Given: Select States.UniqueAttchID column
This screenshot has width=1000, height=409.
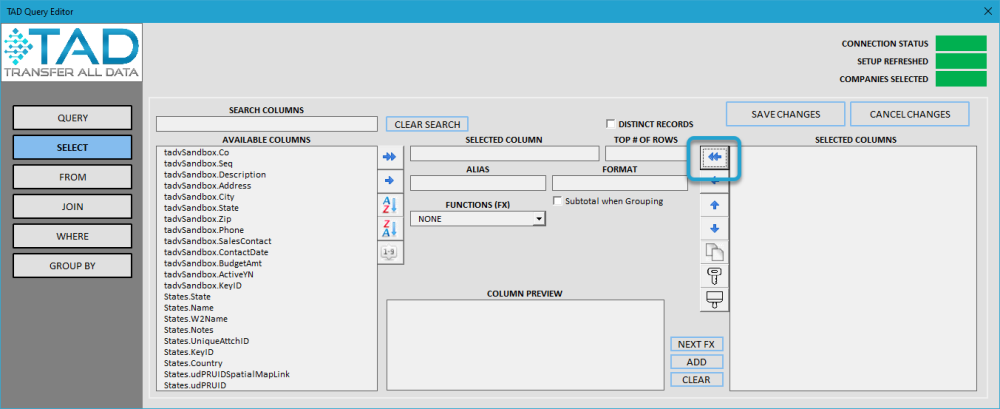Looking at the screenshot, I should point(206,341).
